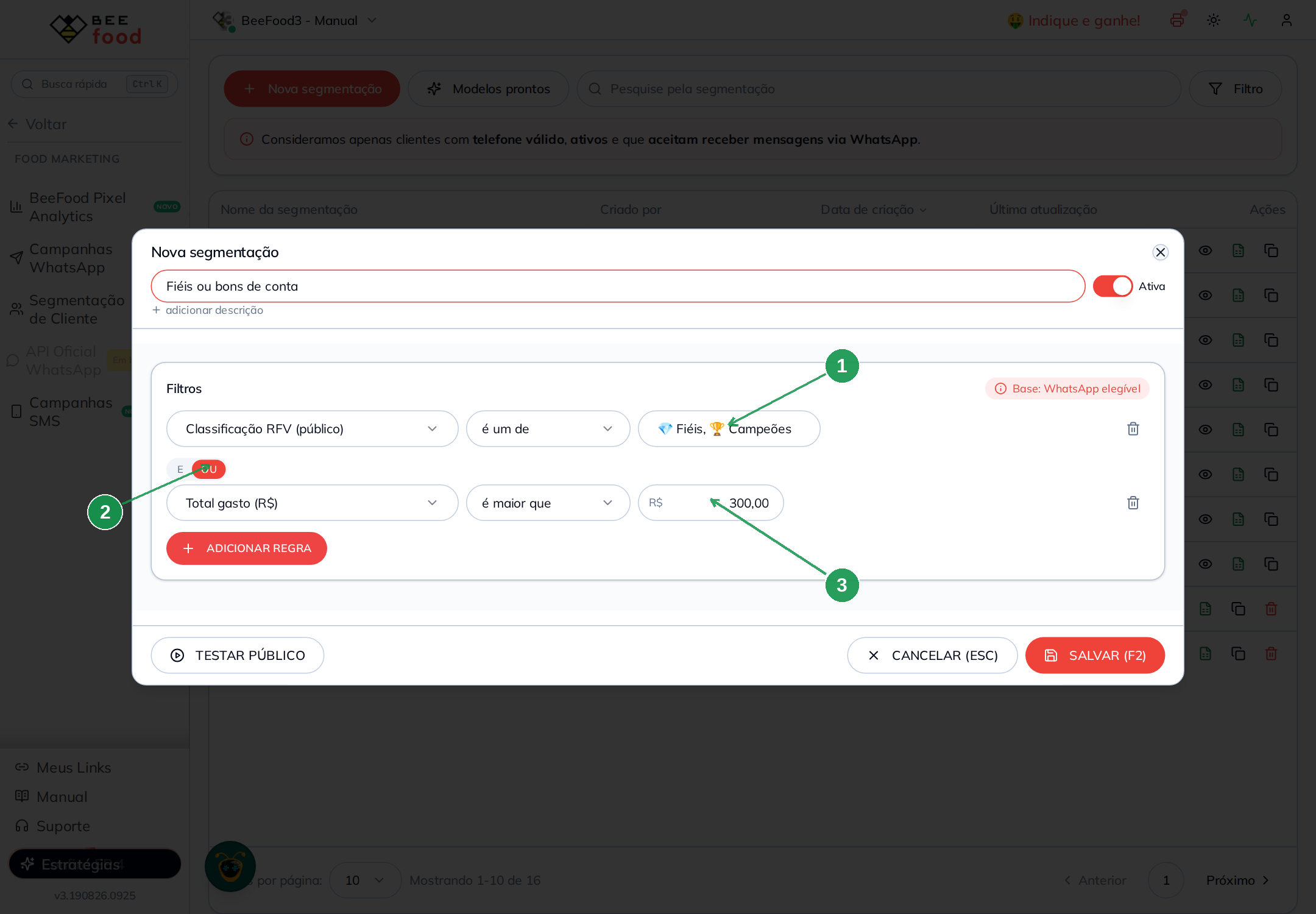1316x914 pixels.
Task: Click the red trash icon in the last table row
Action: [x=1271, y=654]
